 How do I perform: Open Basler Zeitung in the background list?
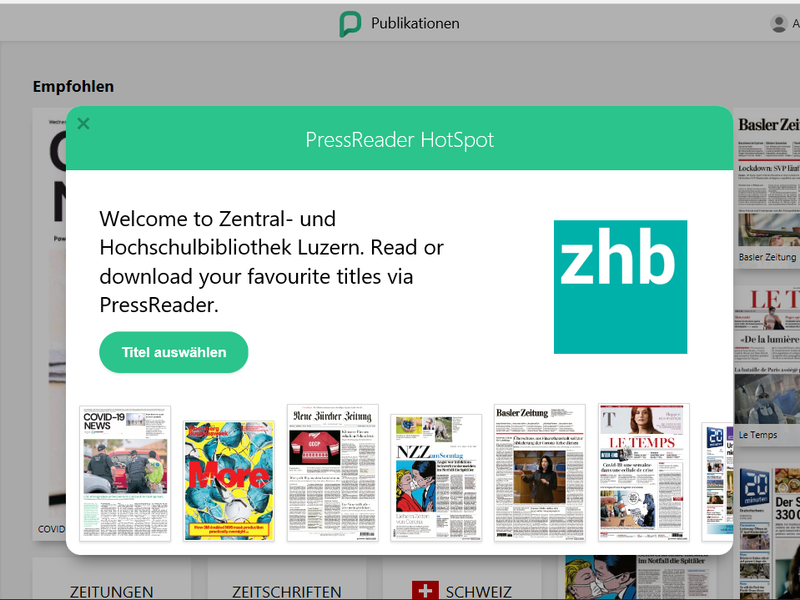point(767,188)
